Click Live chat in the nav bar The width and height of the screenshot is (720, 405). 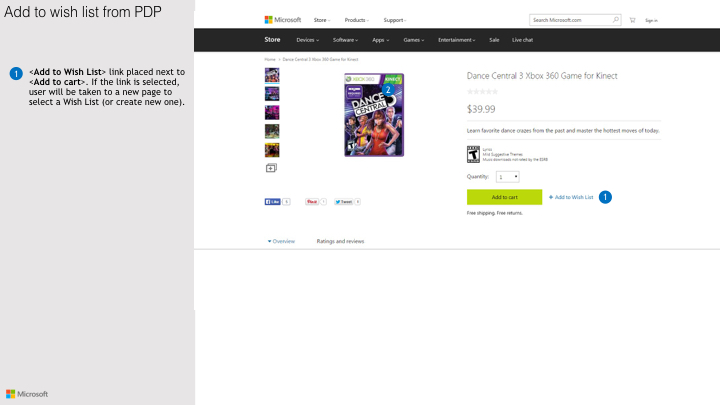click(x=523, y=40)
